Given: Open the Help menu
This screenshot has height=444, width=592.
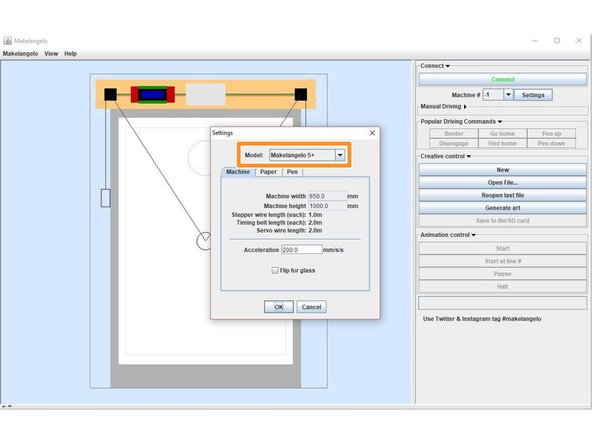Looking at the screenshot, I should [x=70, y=54].
